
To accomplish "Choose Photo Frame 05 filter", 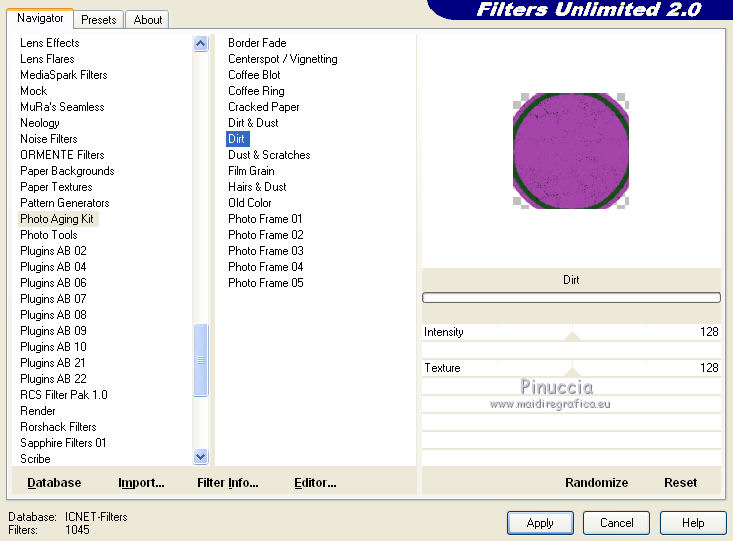I will pyautogui.click(x=266, y=283).
